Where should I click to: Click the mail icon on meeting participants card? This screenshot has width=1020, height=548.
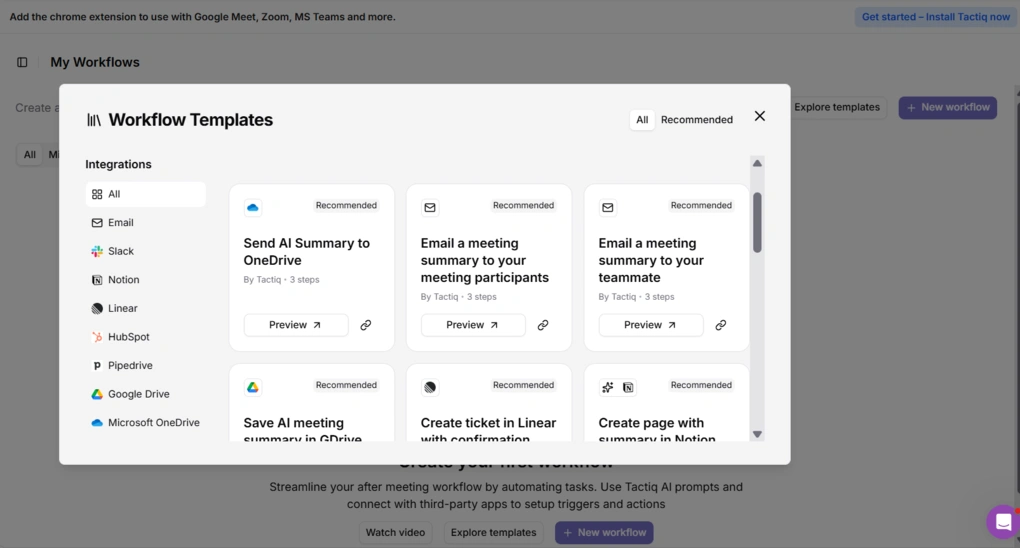[430, 208]
